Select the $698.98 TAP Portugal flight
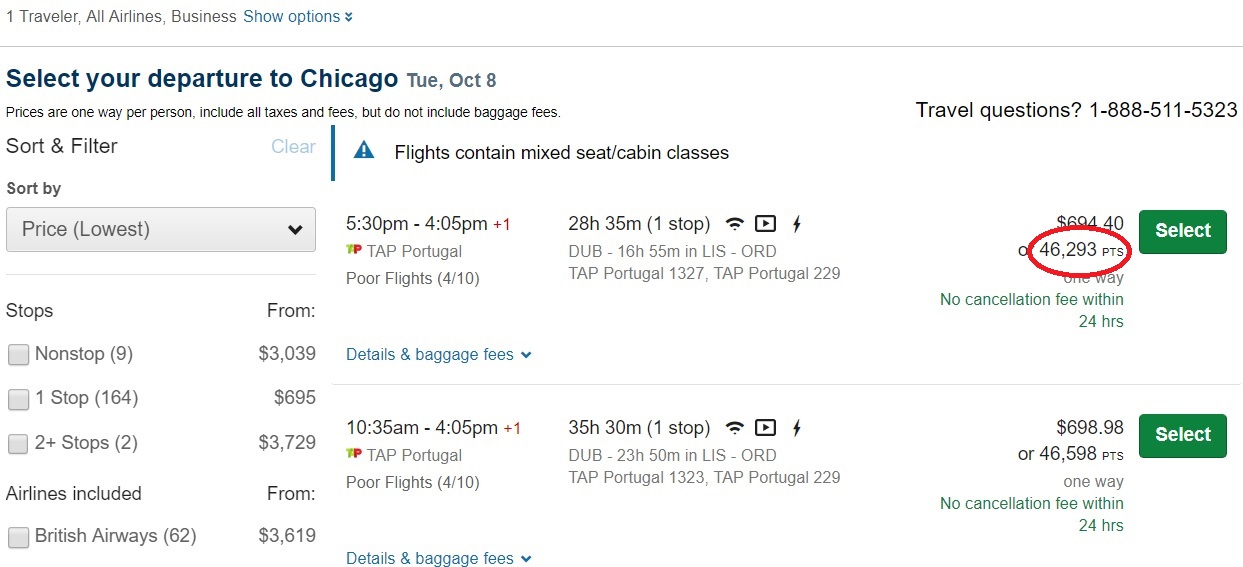The width and height of the screenshot is (1243, 567). click(1182, 435)
